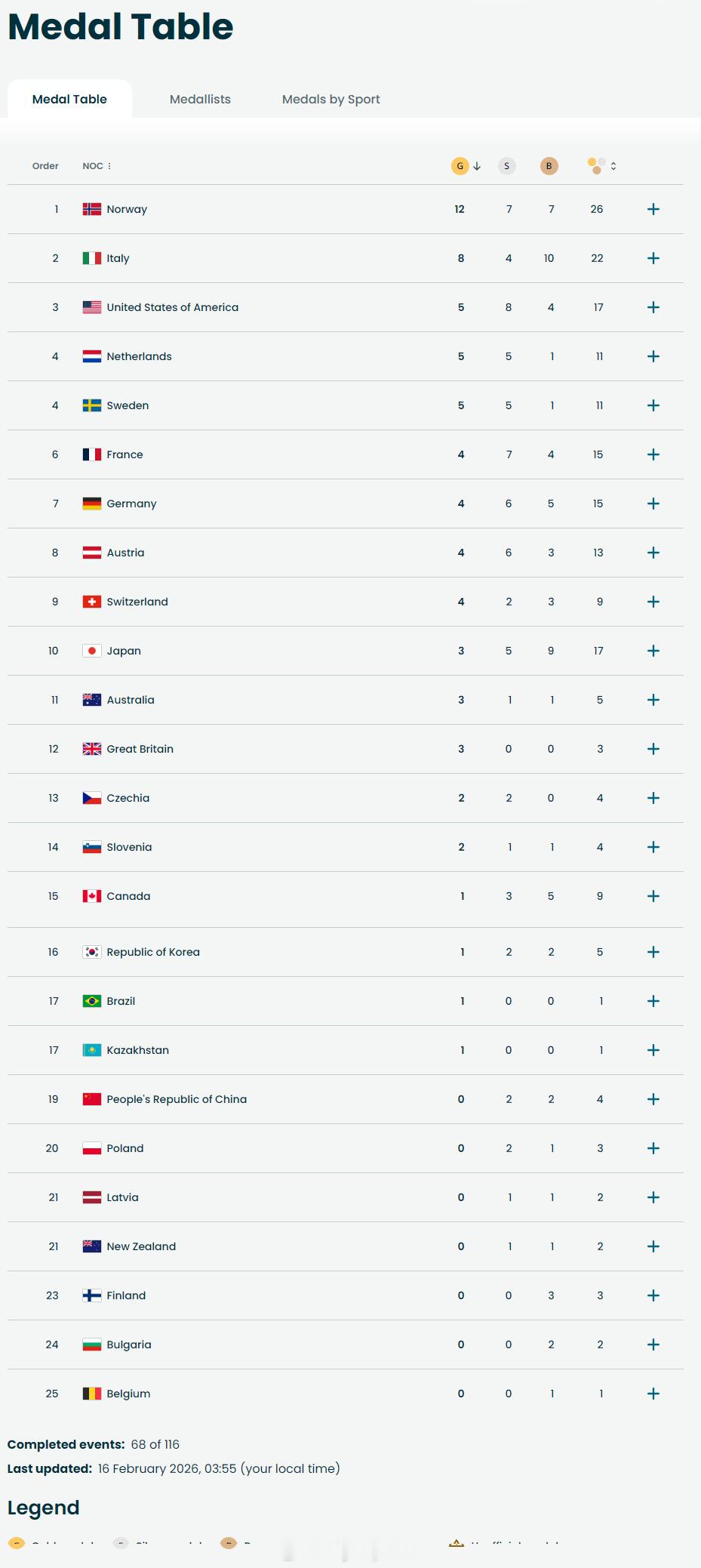Expand Norway medal details

pyautogui.click(x=653, y=209)
